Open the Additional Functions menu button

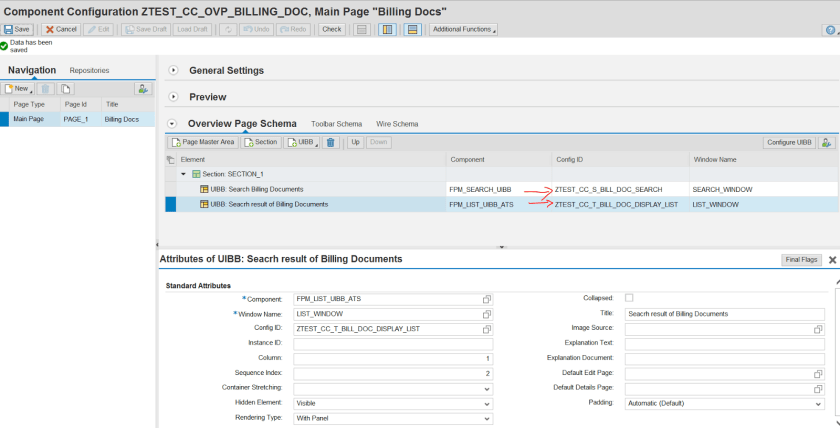[x=463, y=29]
